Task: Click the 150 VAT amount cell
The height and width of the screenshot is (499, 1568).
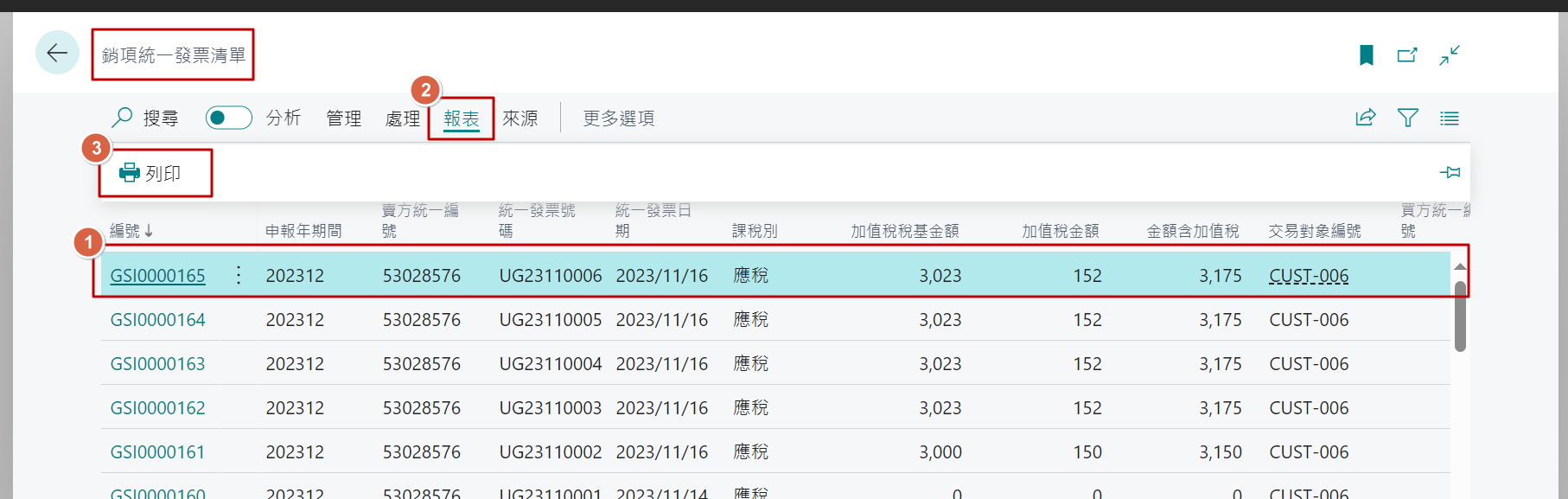Action: [x=1087, y=452]
